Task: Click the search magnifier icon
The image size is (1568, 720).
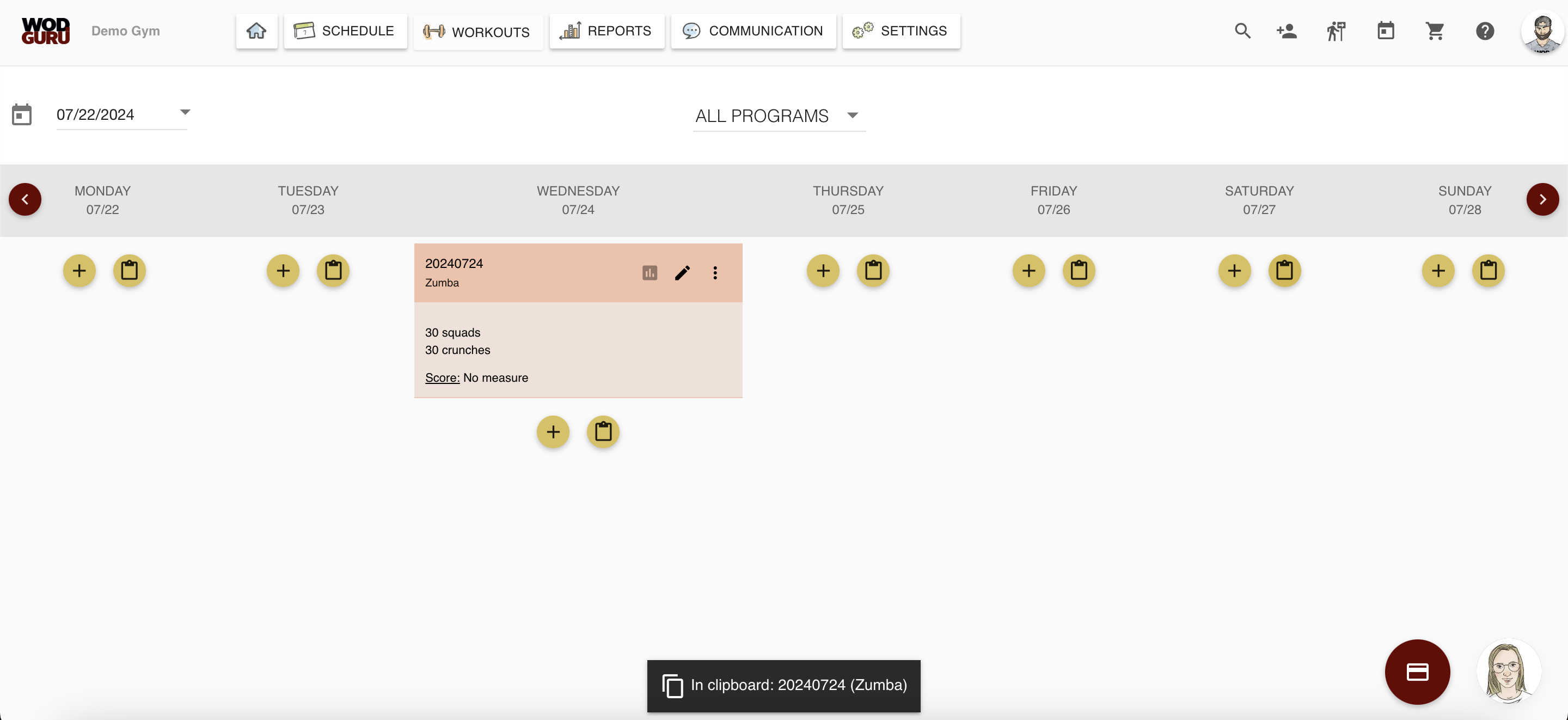Action: (x=1242, y=30)
